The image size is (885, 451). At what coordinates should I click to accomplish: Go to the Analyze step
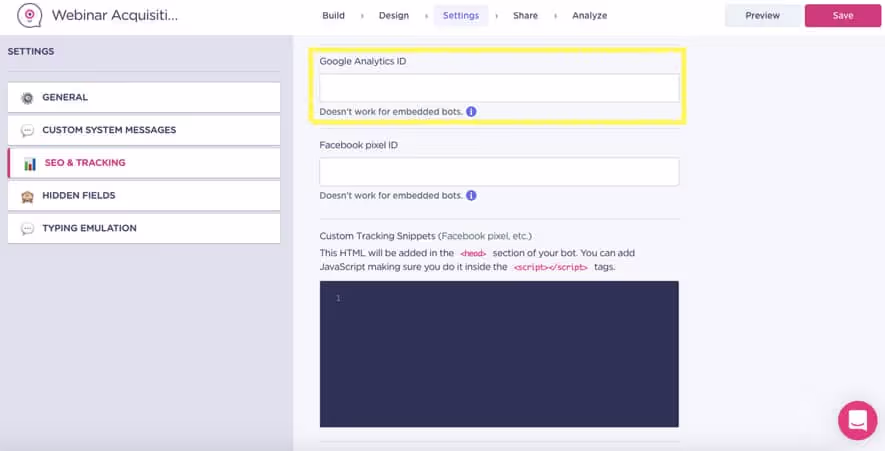tap(590, 16)
